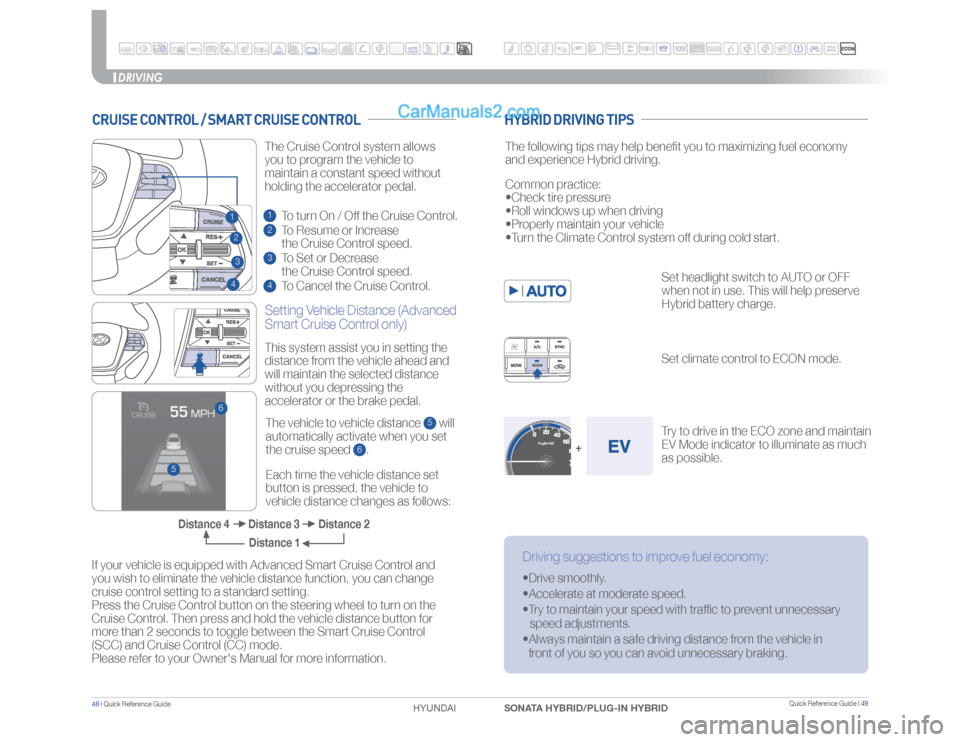
Task: Click the RES+ switch label in top diagram
Action: click(214, 237)
